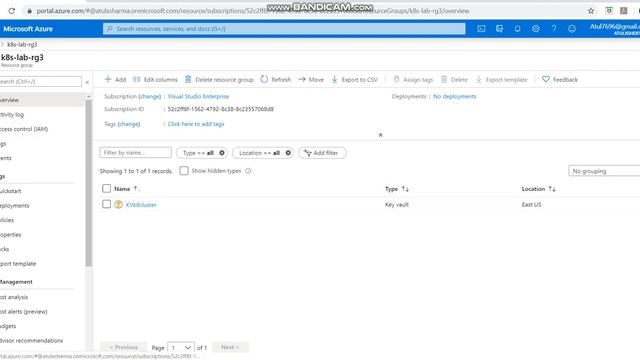This screenshot has width=640, height=360.
Task: Go to Microsoft Azure home
Action: click(28, 29)
